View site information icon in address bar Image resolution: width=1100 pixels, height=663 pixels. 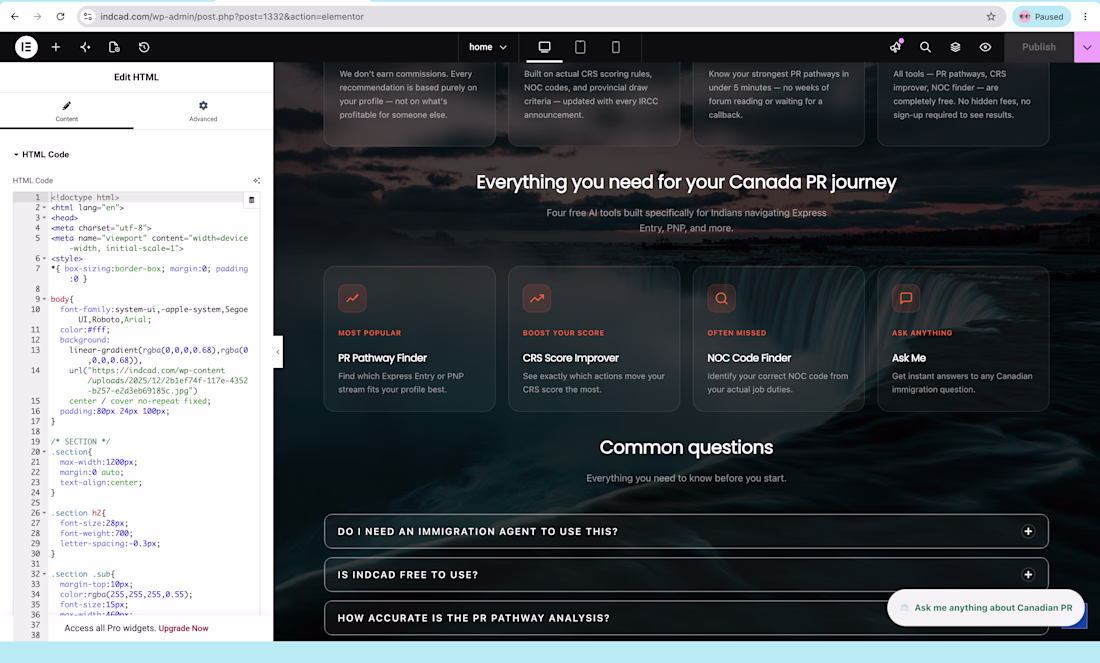(87, 16)
